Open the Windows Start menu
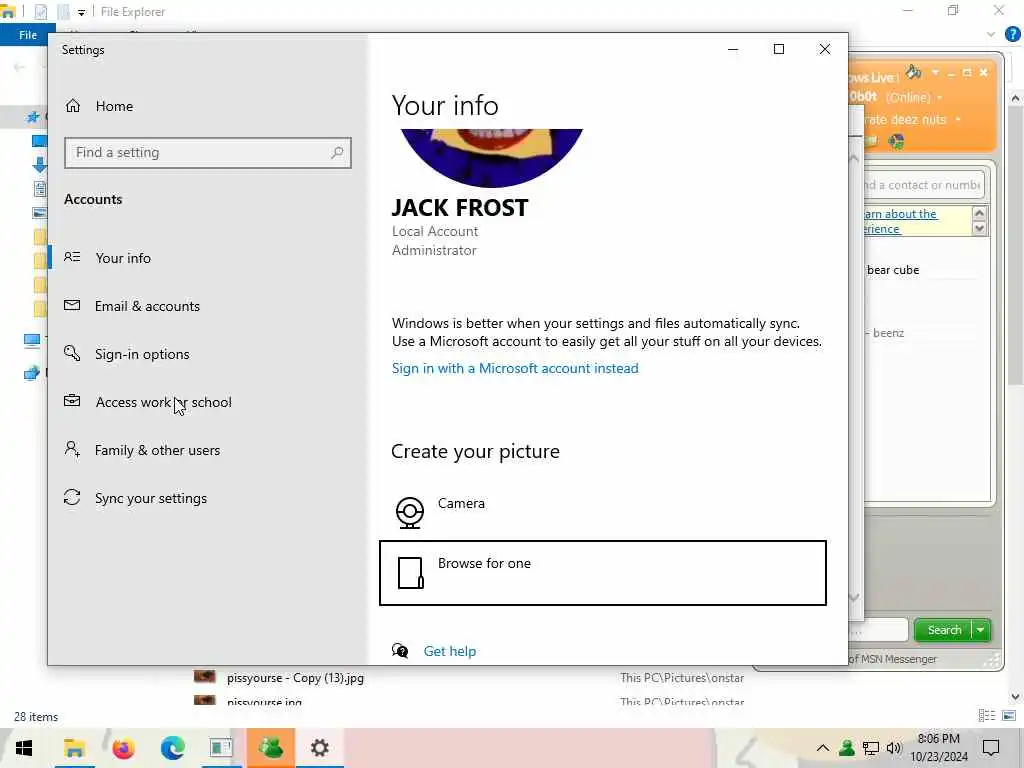The image size is (1024, 768). tap(24, 748)
